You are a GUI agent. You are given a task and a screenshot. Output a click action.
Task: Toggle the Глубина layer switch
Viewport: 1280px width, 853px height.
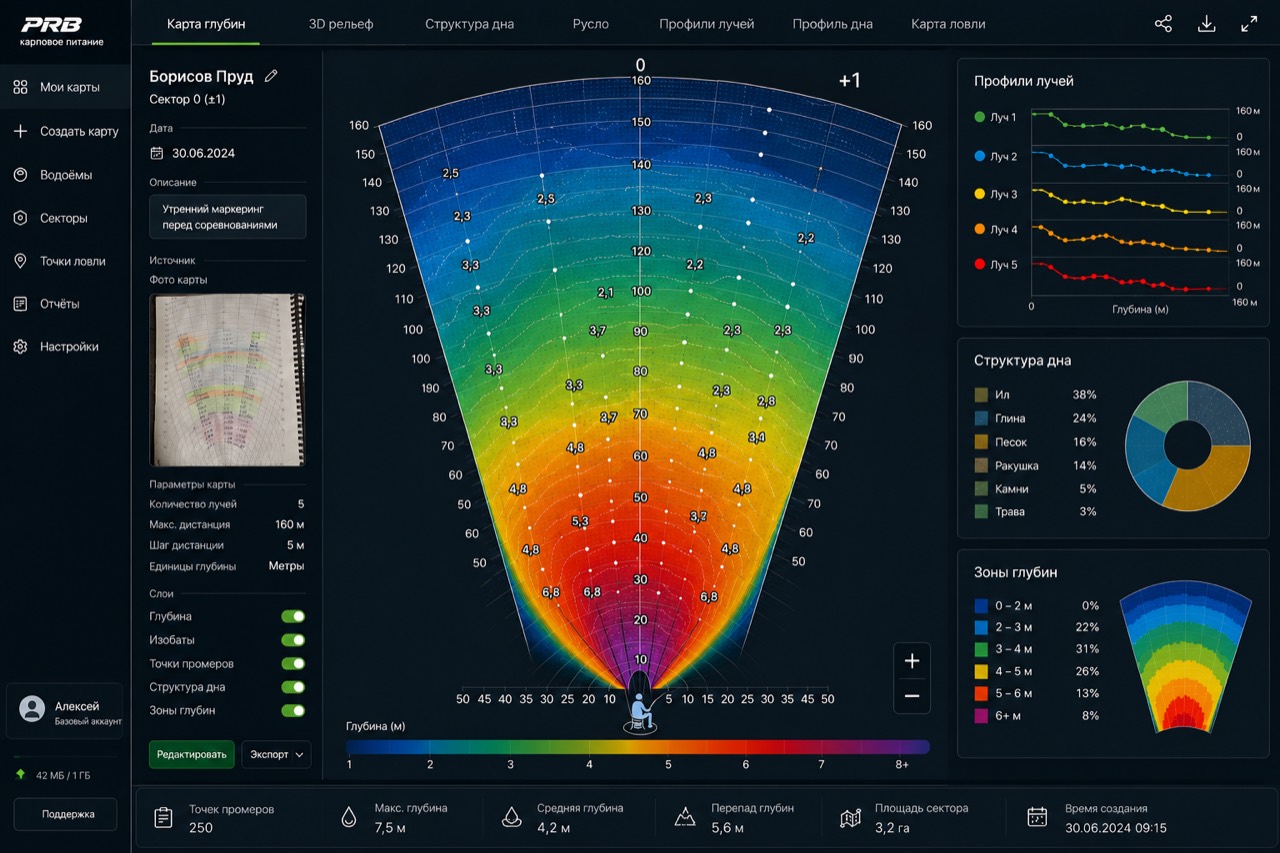click(293, 617)
